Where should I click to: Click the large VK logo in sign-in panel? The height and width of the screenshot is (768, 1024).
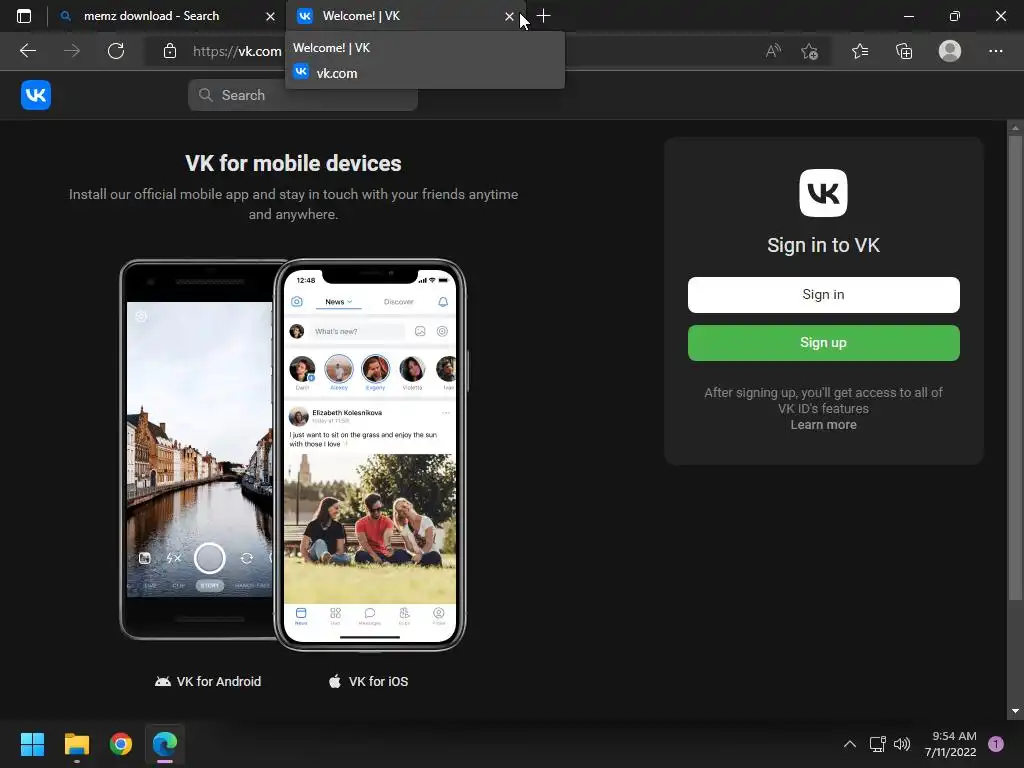tap(824, 193)
